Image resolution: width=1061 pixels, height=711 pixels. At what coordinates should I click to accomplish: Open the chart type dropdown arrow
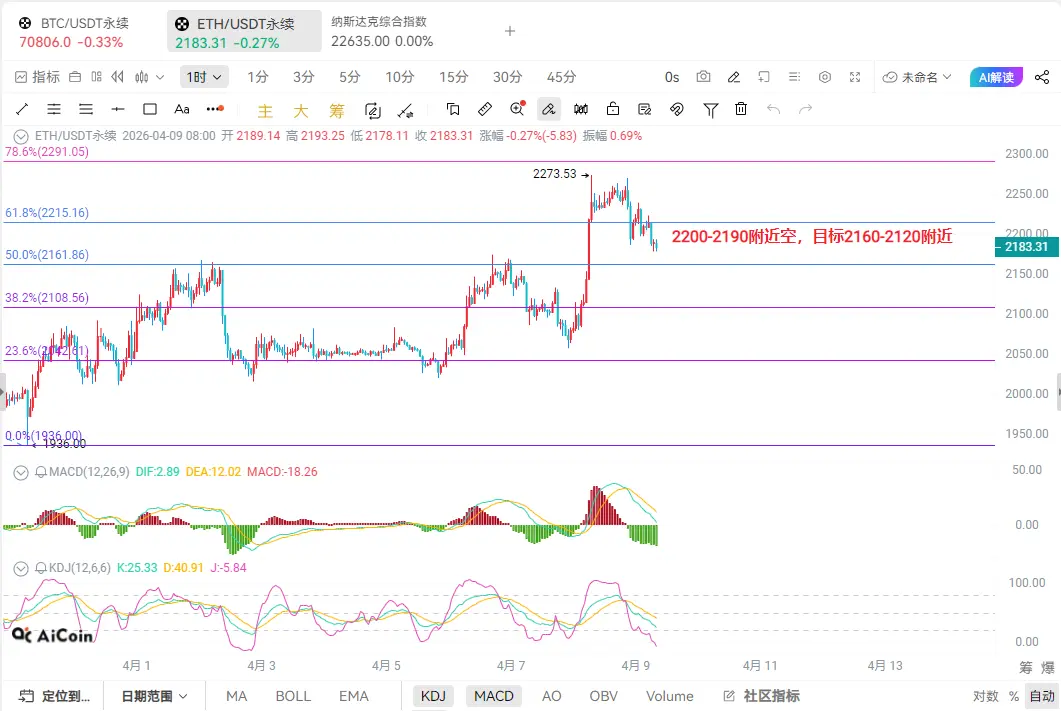point(160,77)
